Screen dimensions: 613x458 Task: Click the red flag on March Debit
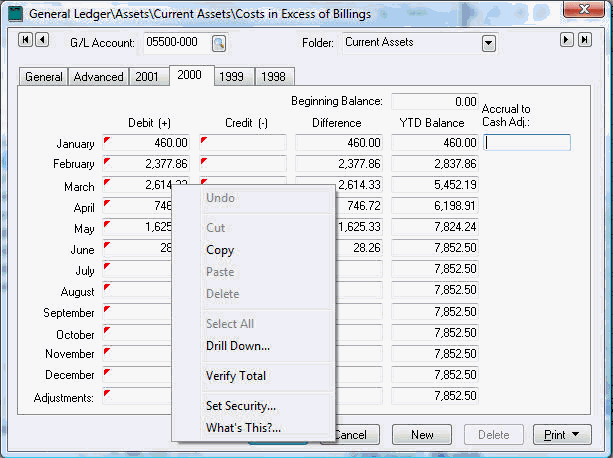tap(107, 182)
